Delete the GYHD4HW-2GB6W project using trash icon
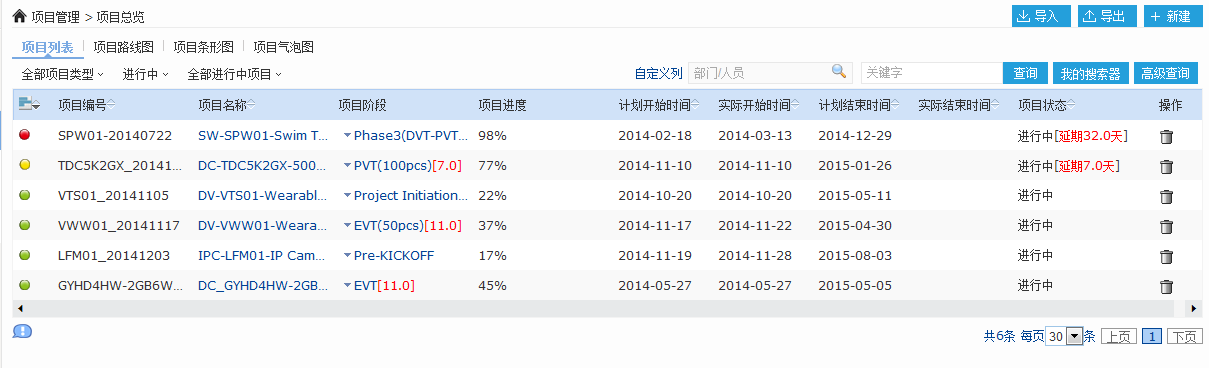Image resolution: width=1209 pixels, height=368 pixels. click(1166, 286)
